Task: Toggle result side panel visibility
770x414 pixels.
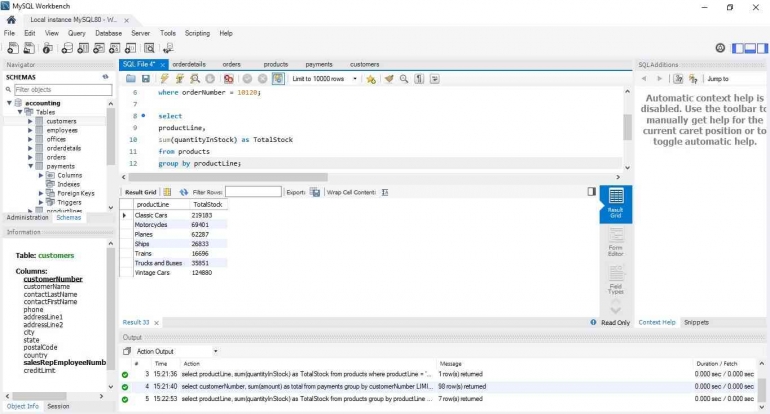Action: tap(592, 192)
